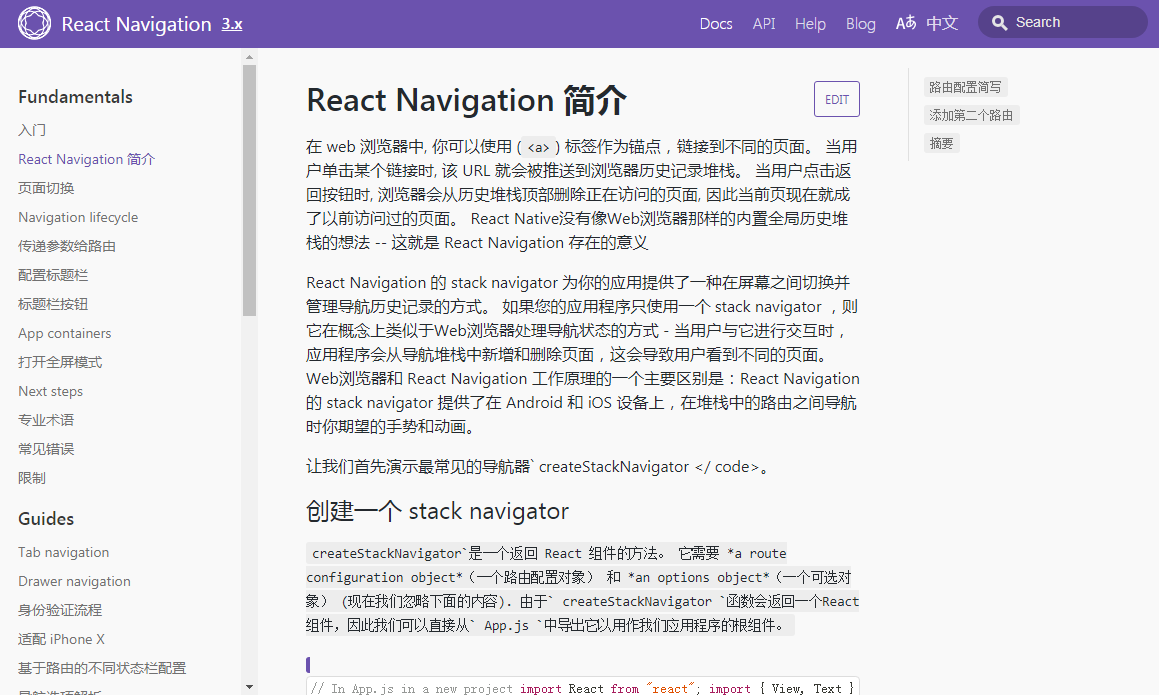Viewport: 1159px width, 695px height.
Task: Open 传递参数给路由 sidebar page
Action: coord(67,246)
